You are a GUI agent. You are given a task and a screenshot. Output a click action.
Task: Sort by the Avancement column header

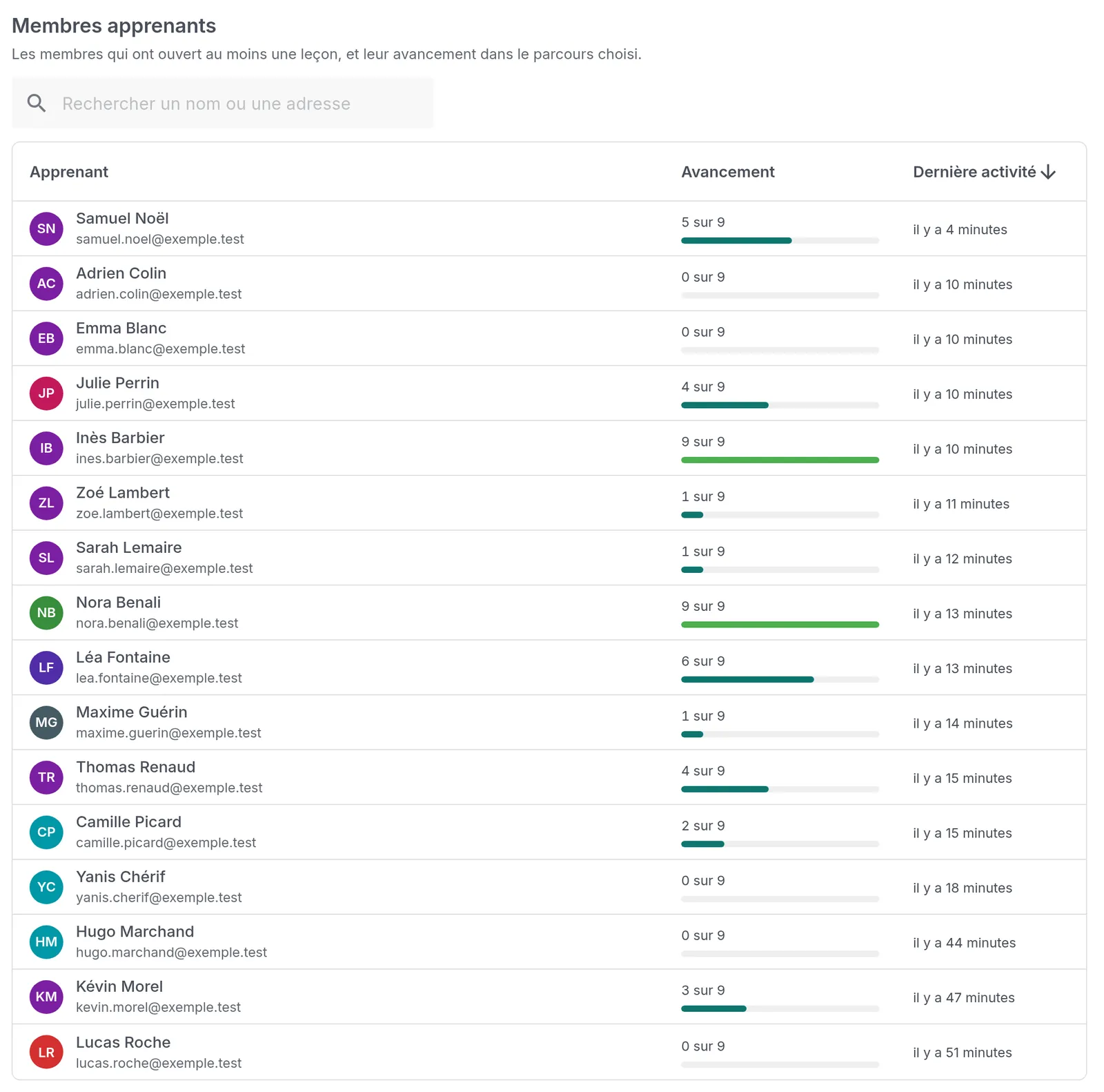pyautogui.click(x=728, y=172)
